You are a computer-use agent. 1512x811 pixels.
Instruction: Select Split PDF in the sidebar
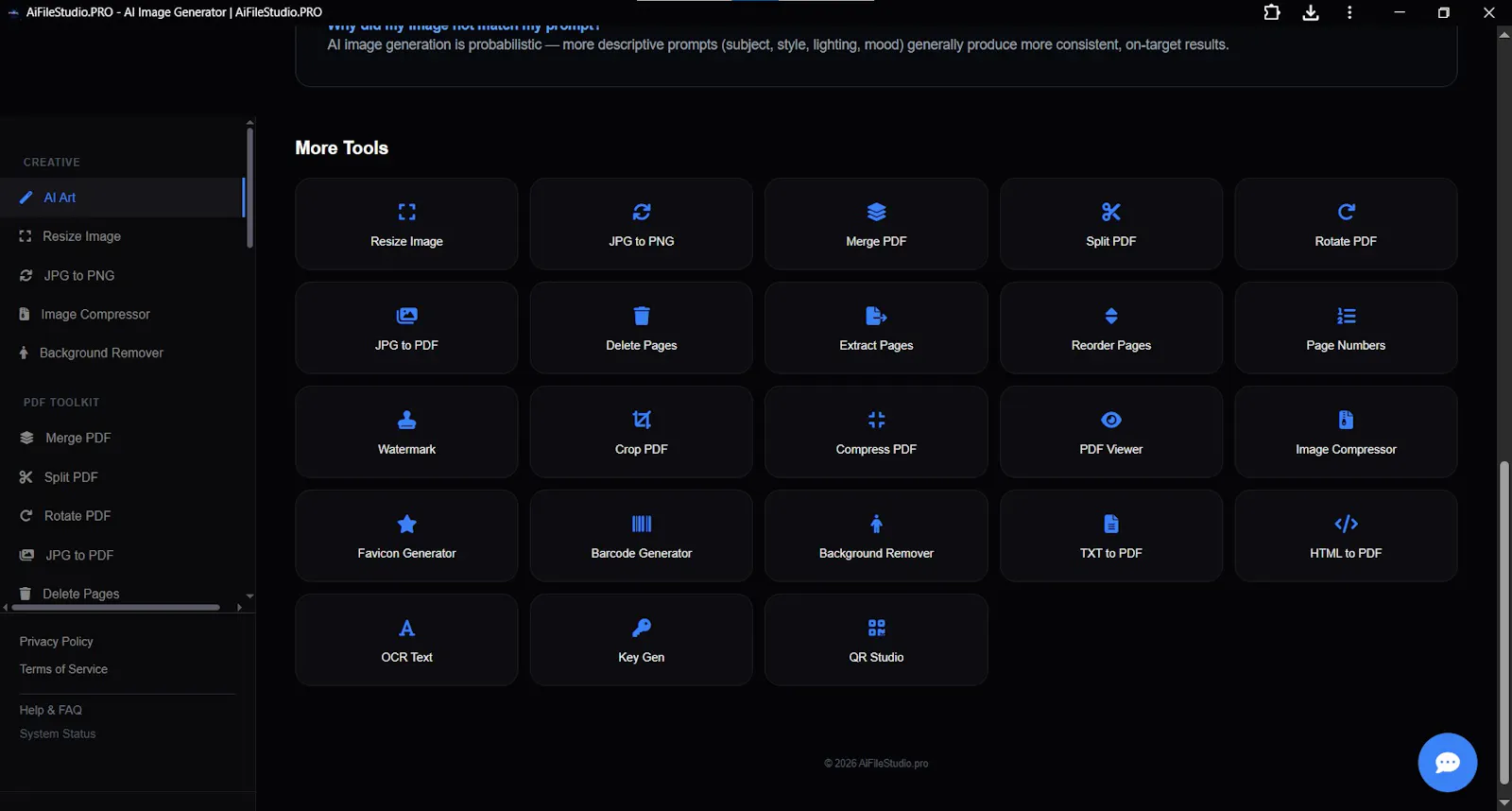(x=122, y=476)
